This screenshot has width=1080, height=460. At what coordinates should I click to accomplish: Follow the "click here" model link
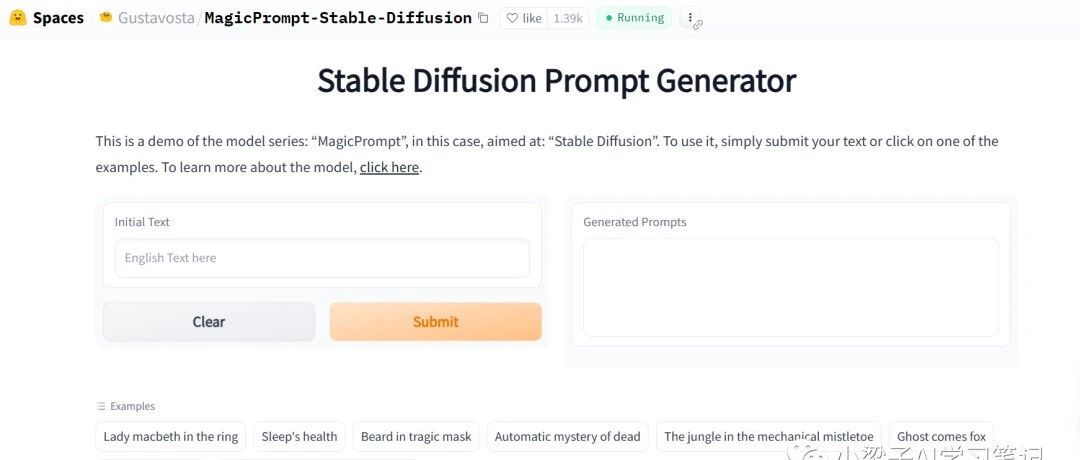(x=389, y=167)
